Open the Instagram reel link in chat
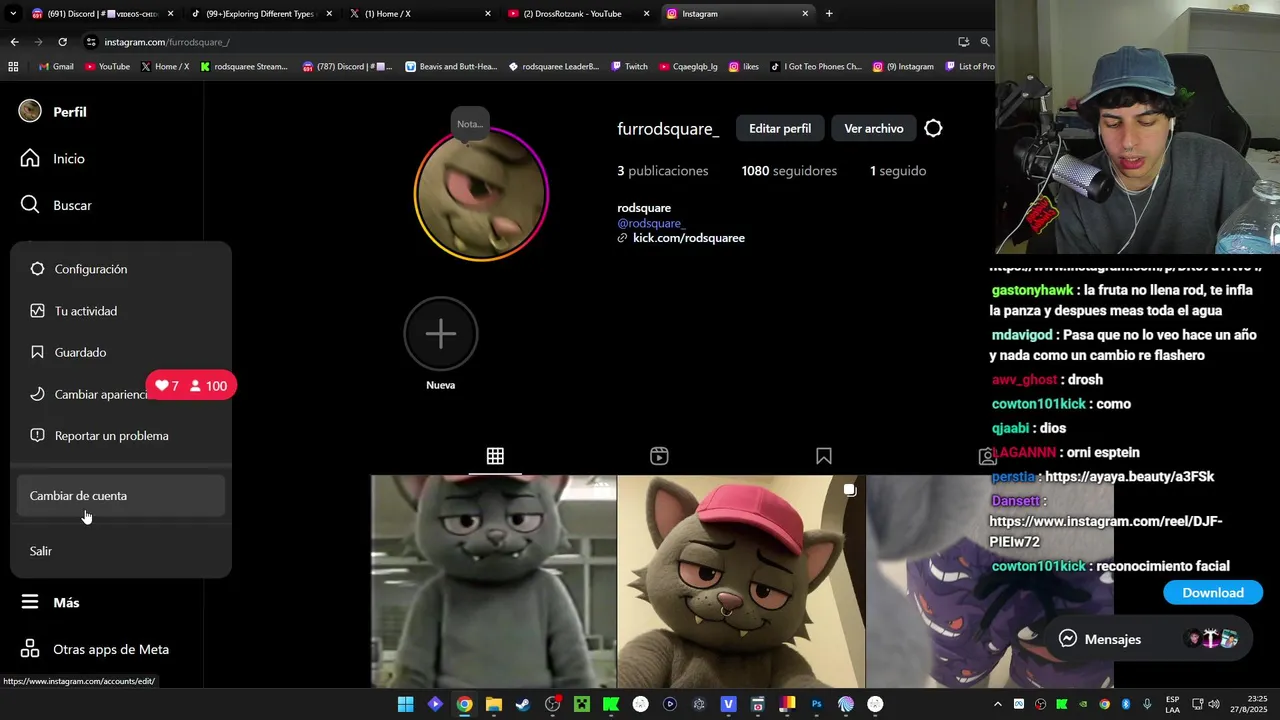1280x720 pixels. pos(1106,531)
